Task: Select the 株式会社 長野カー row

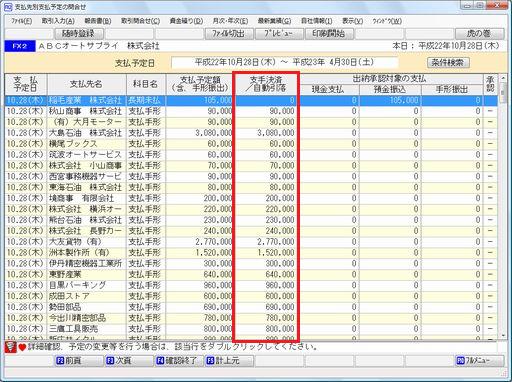Action: coord(251,231)
